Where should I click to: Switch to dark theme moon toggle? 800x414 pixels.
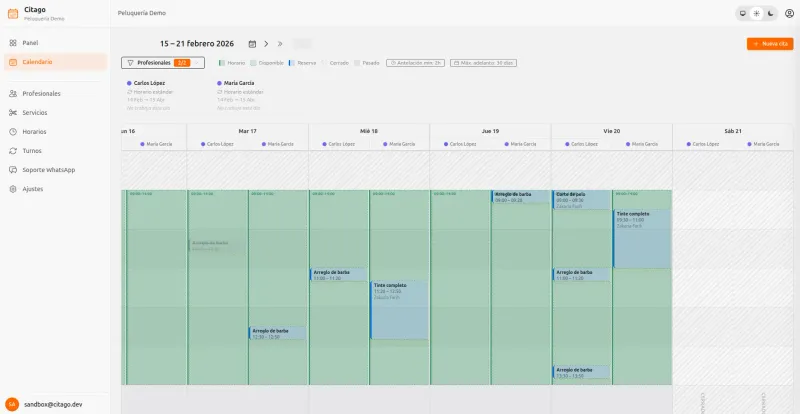pyautogui.click(x=770, y=13)
